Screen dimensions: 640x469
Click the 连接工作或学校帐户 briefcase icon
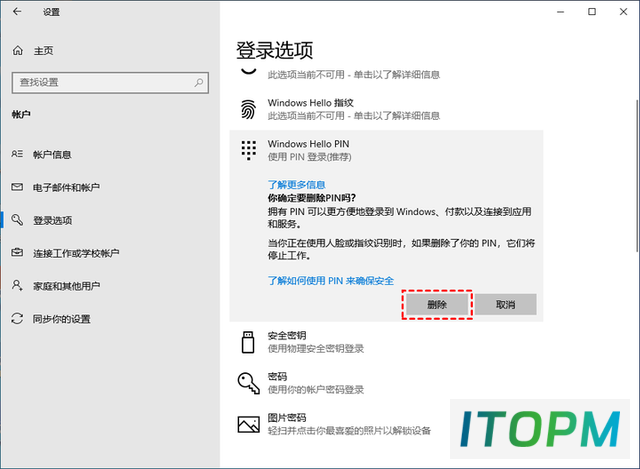17,253
